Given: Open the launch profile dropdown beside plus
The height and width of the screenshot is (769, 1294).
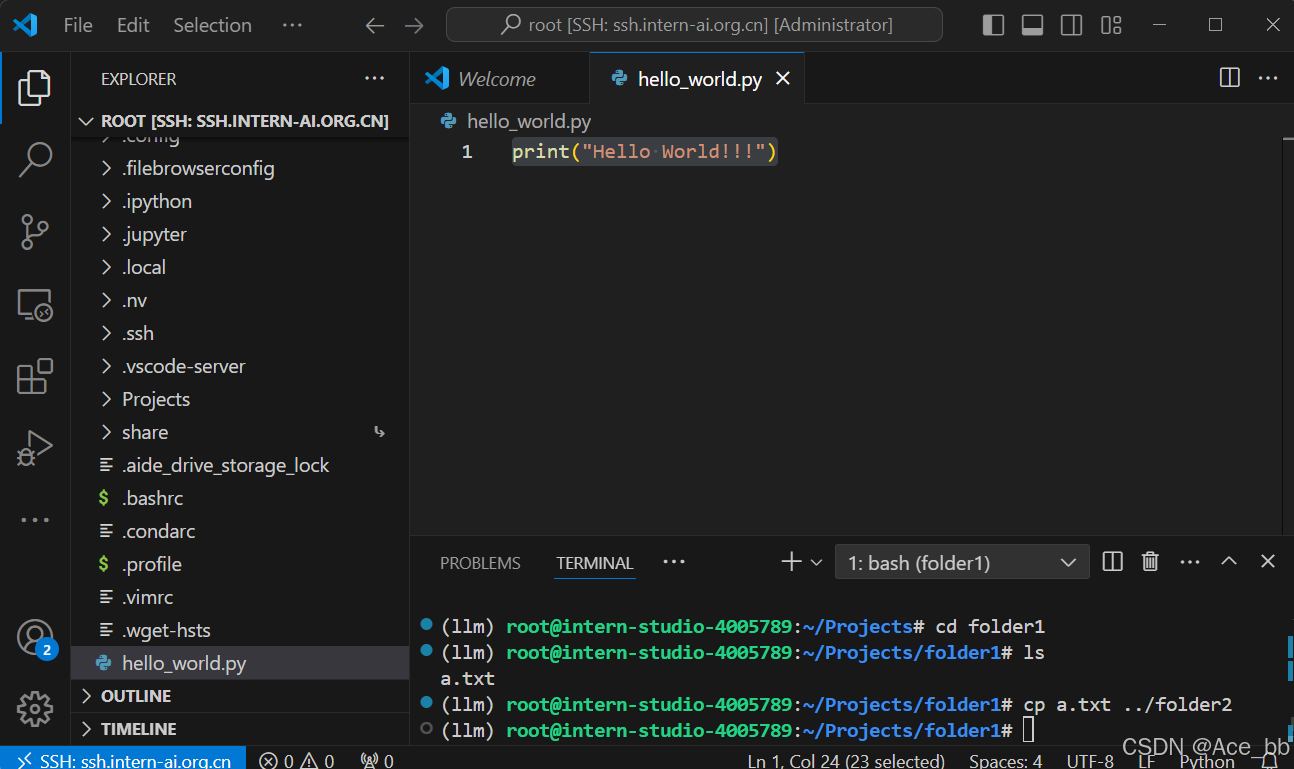Looking at the screenshot, I should [x=816, y=563].
